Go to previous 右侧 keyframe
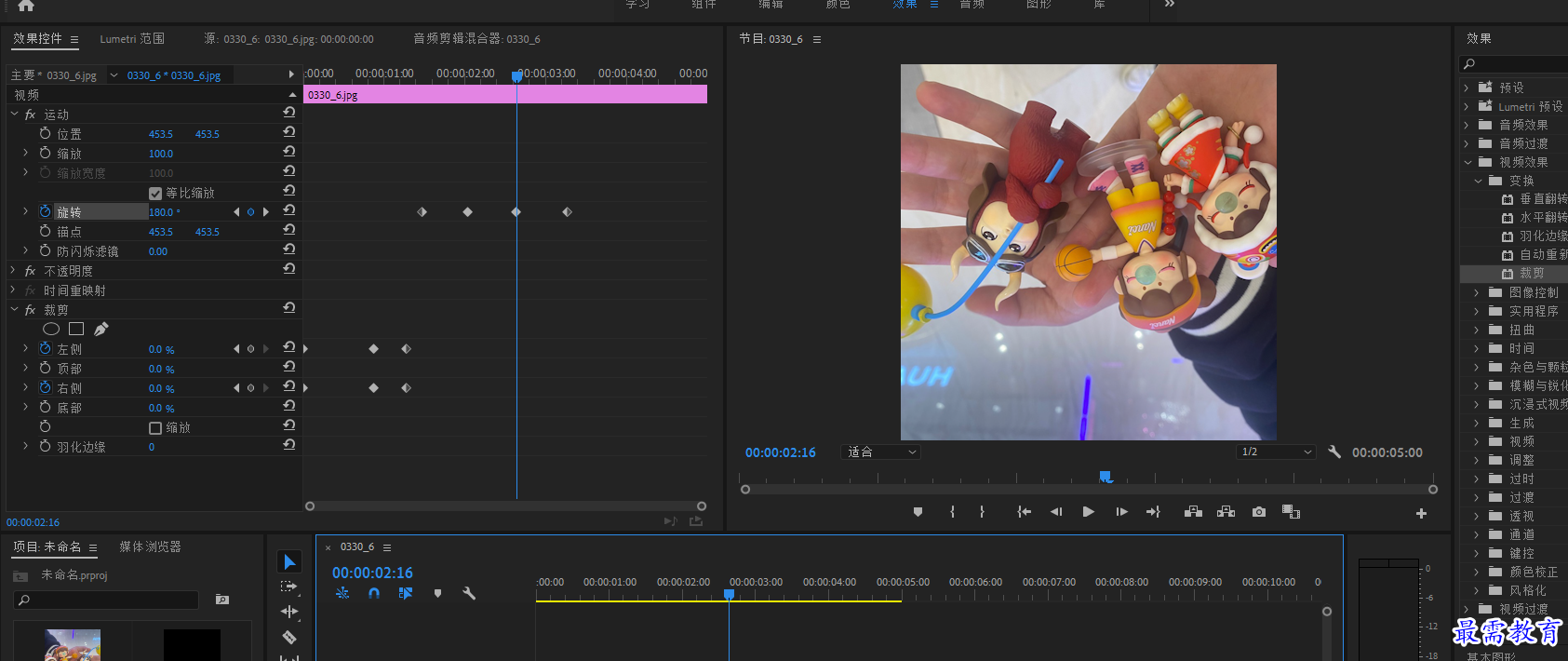The width and height of the screenshot is (1568, 661). click(x=236, y=388)
